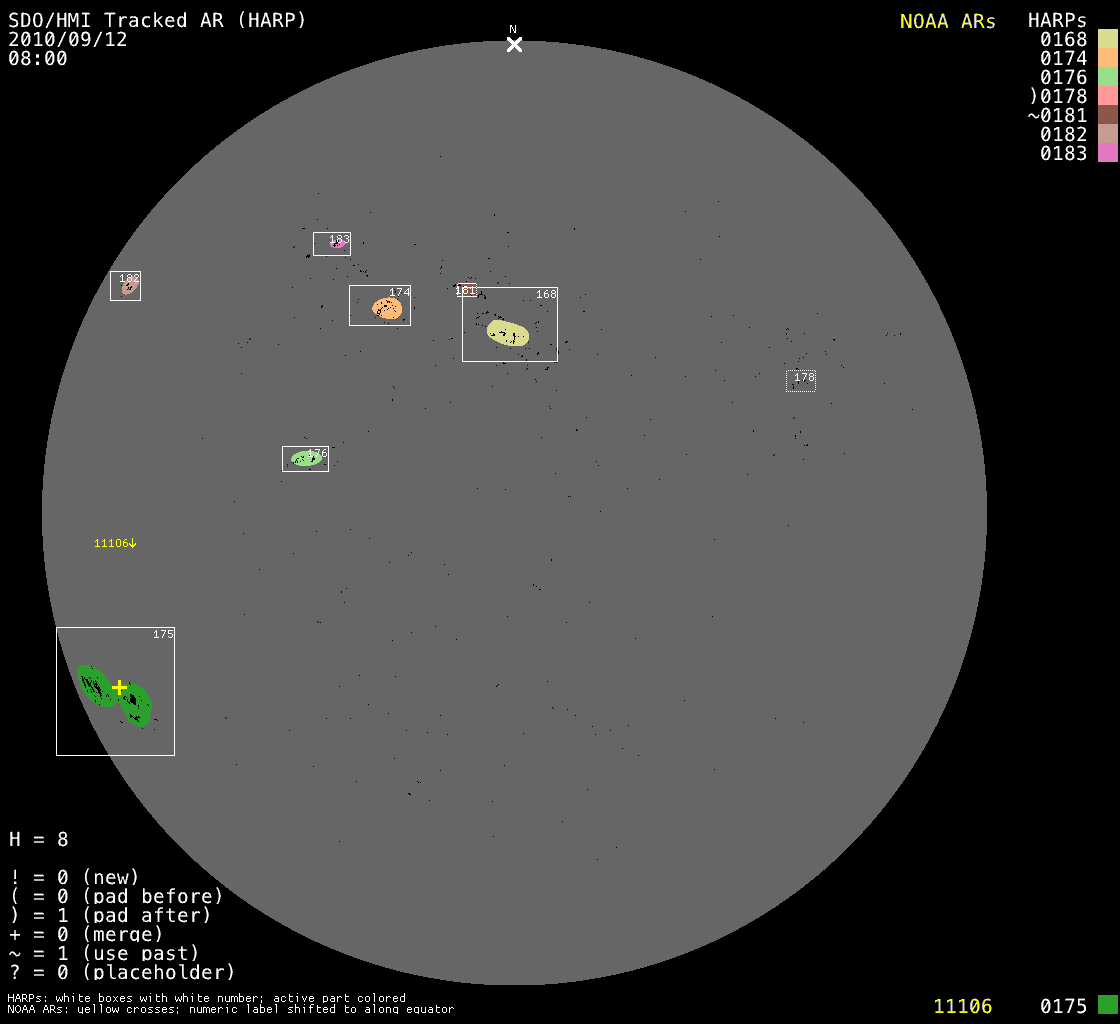Select the orange active region blob 174

coord(387,308)
